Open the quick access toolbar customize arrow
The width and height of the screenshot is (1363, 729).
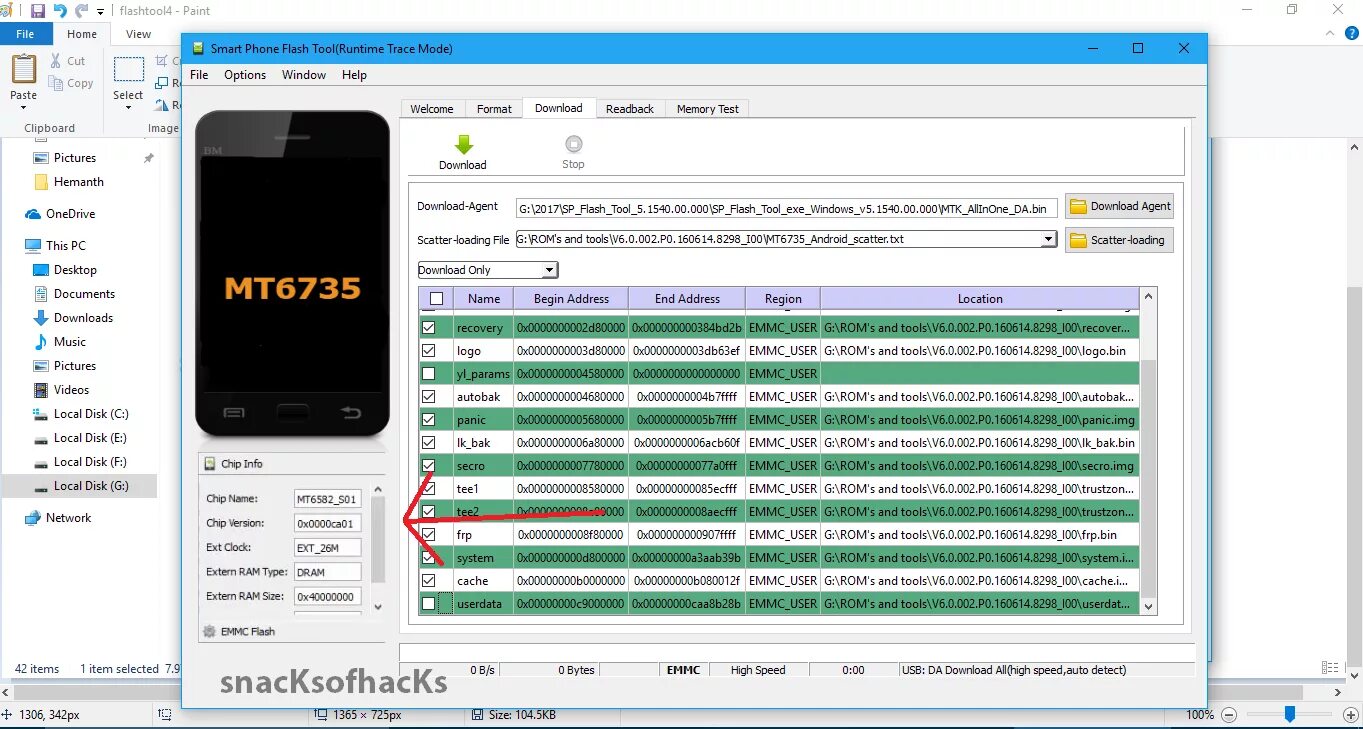(x=101, y=12)
